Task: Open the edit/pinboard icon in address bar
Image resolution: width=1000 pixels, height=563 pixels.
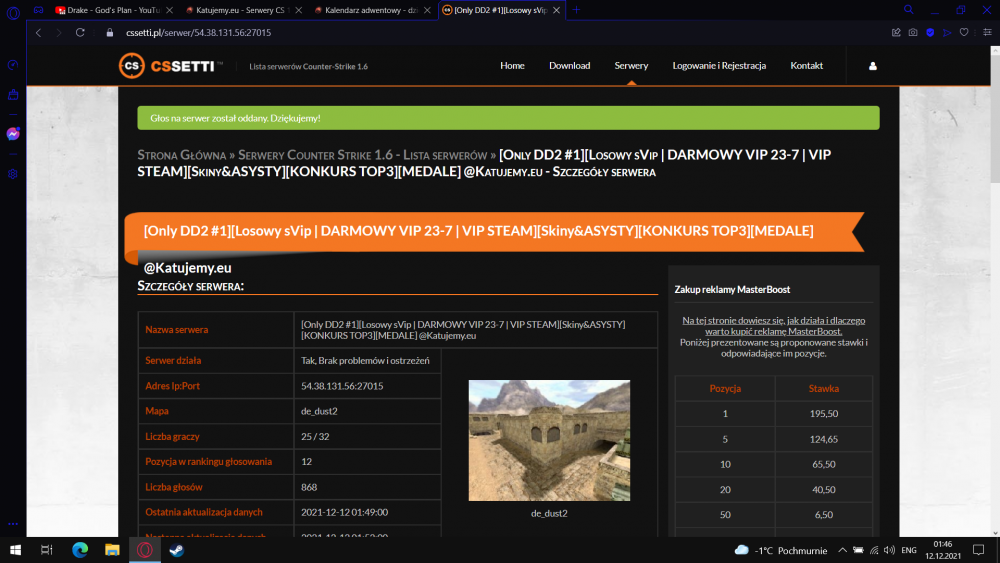Action: (896, 33)
